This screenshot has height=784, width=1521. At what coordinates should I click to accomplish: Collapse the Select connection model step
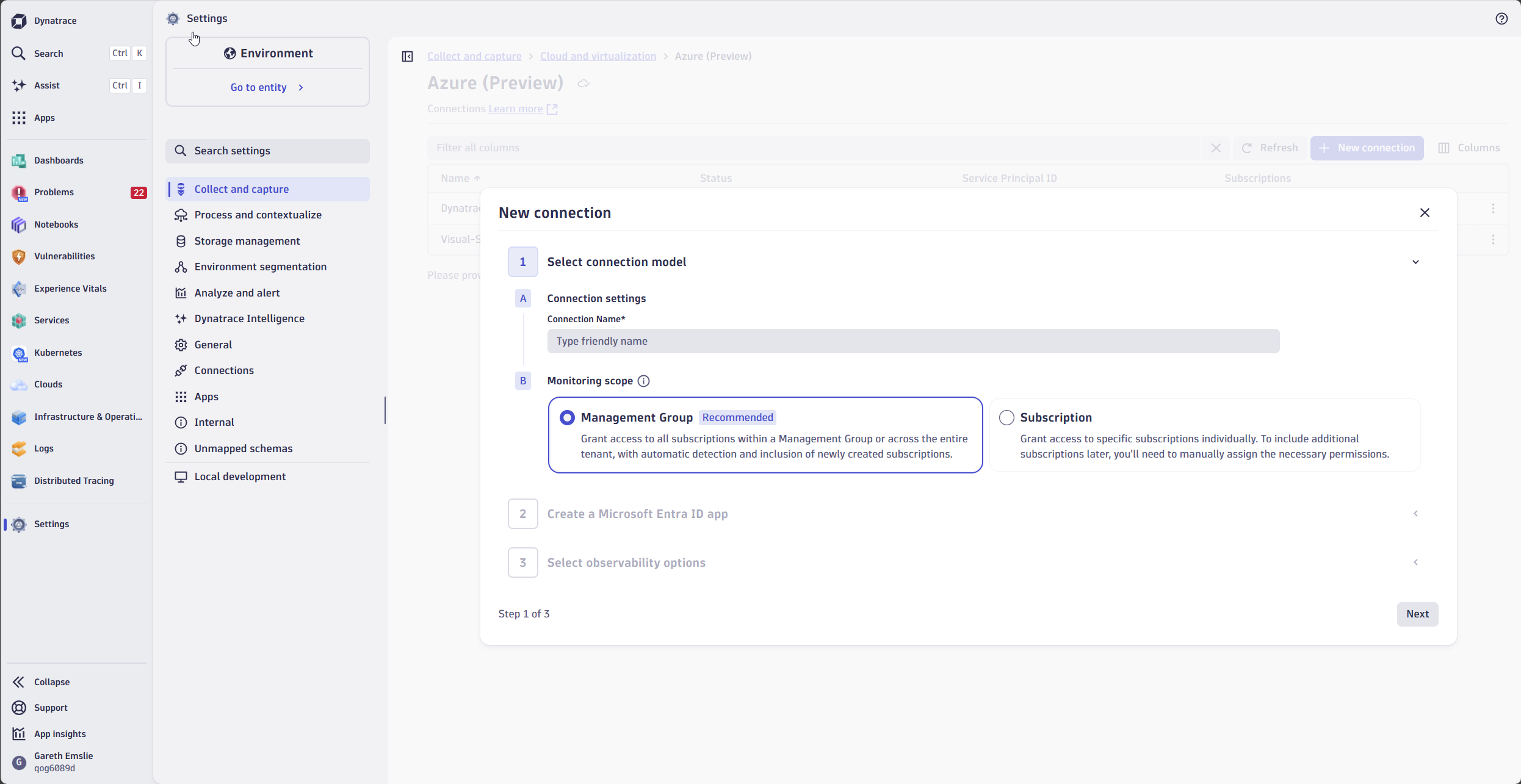[x=1415, y=262]
